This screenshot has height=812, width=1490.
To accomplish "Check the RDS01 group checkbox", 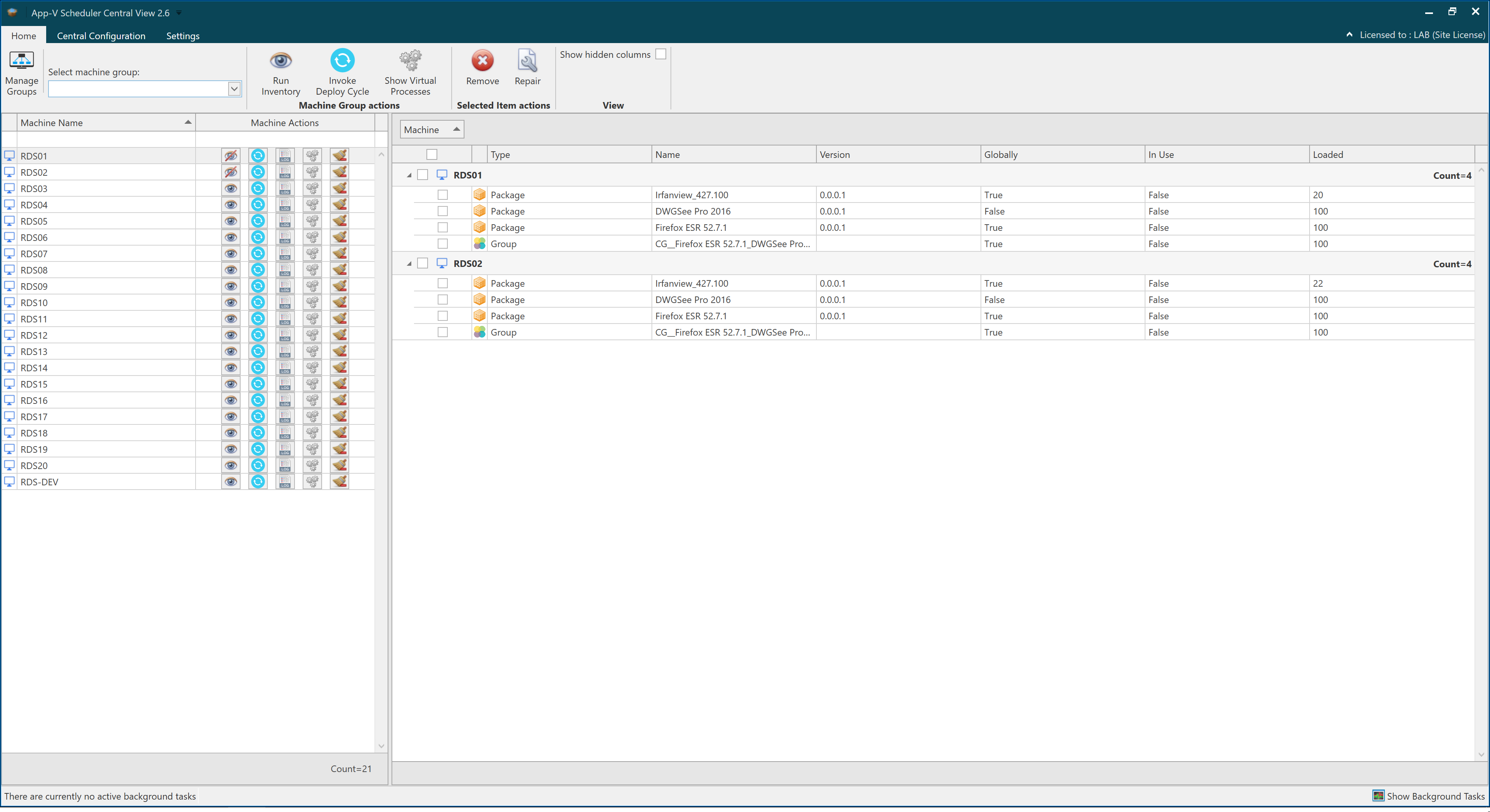I will point(423,175).
